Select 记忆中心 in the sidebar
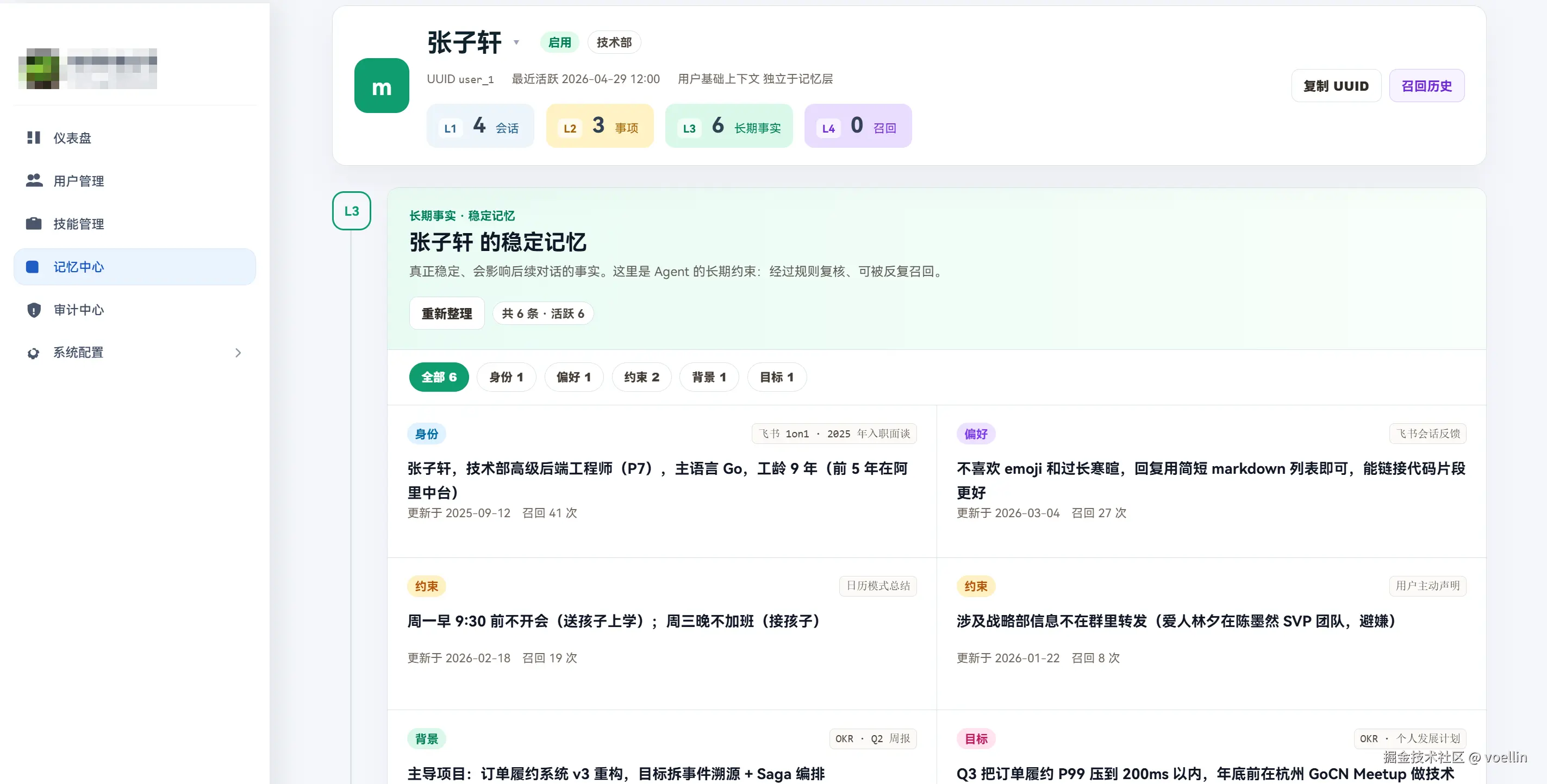 pos(134,267)
